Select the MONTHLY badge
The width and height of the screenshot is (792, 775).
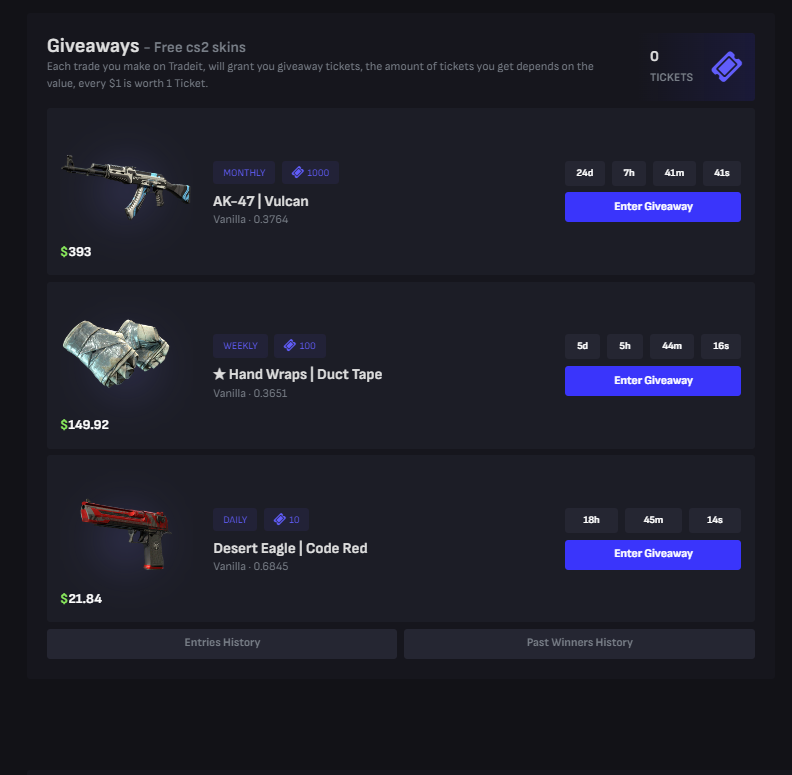(x=244, y=173)
